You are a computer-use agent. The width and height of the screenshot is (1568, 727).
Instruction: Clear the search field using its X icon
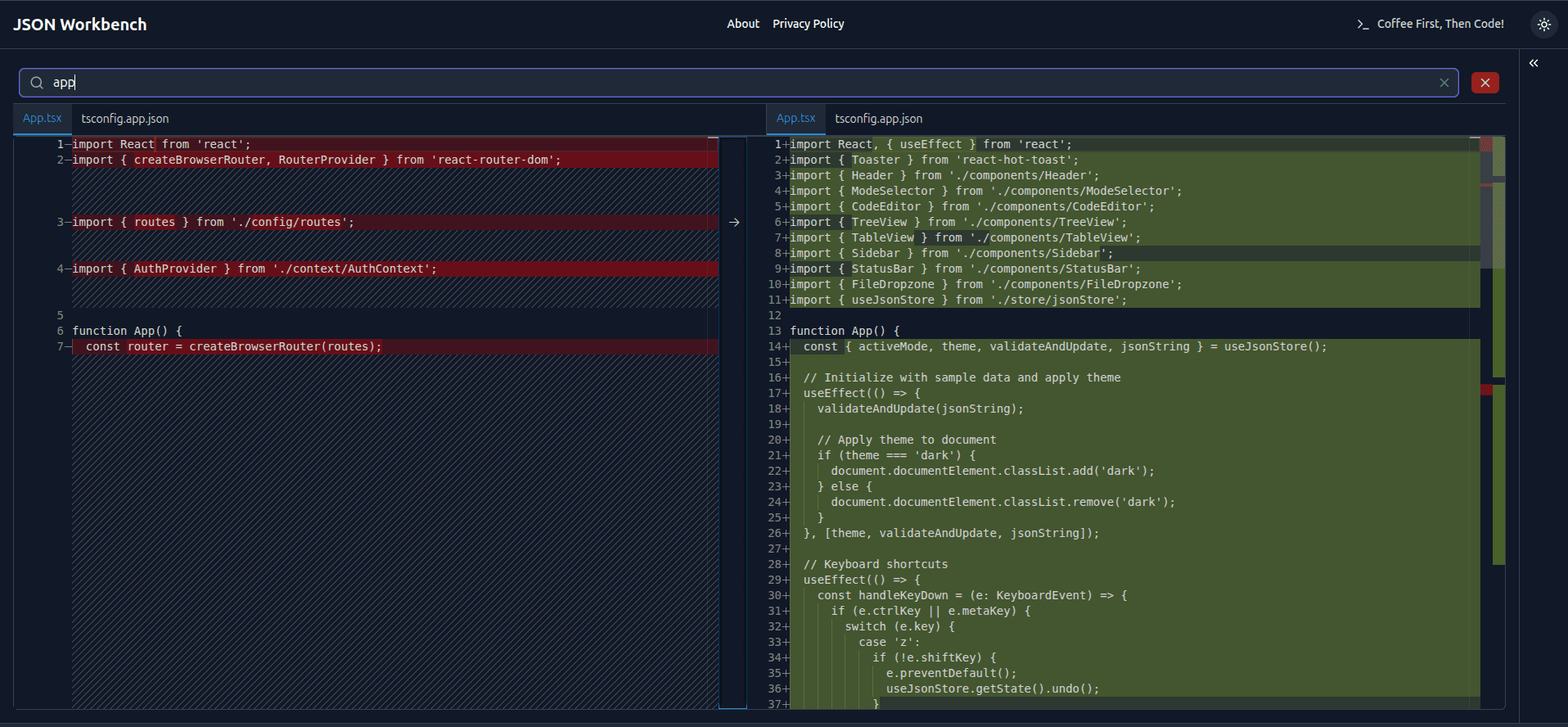(x=1444, y=83)
